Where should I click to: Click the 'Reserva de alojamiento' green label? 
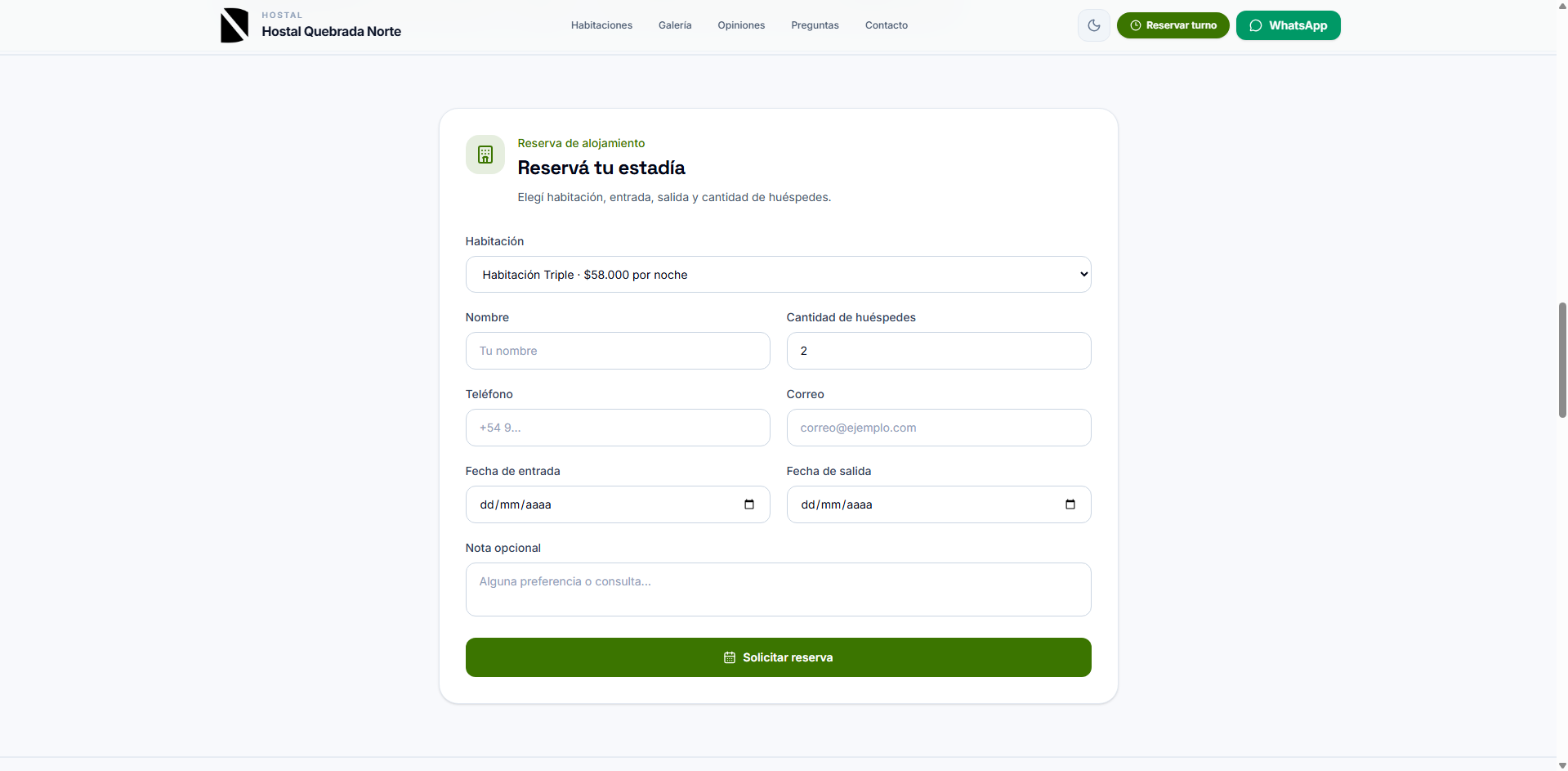(581, 143)
